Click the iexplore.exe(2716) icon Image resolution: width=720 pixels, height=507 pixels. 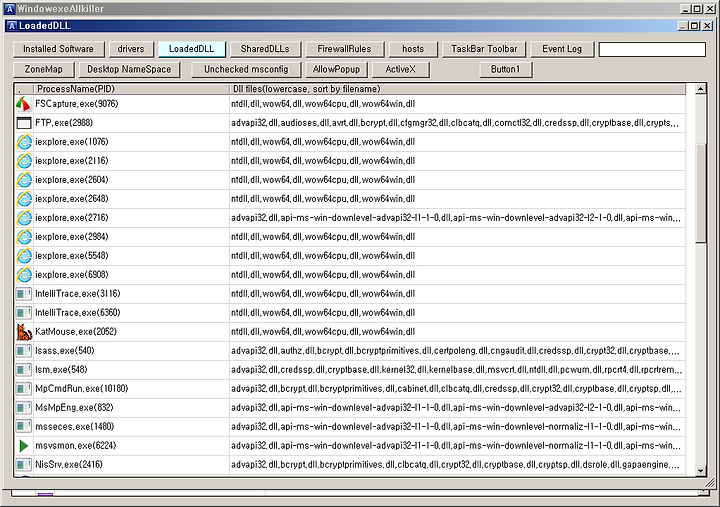[x=24, y=218]
